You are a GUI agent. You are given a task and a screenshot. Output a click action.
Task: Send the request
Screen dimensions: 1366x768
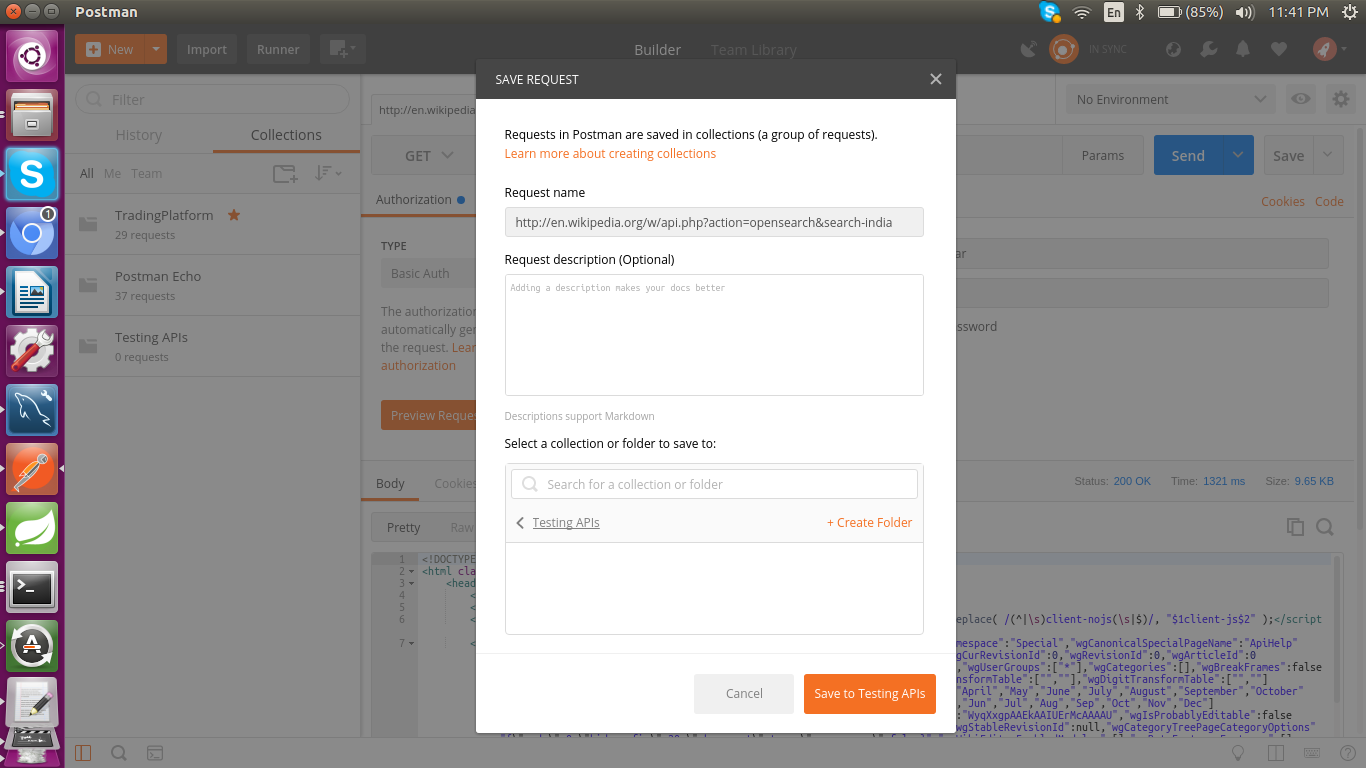tap(1188, 155)
